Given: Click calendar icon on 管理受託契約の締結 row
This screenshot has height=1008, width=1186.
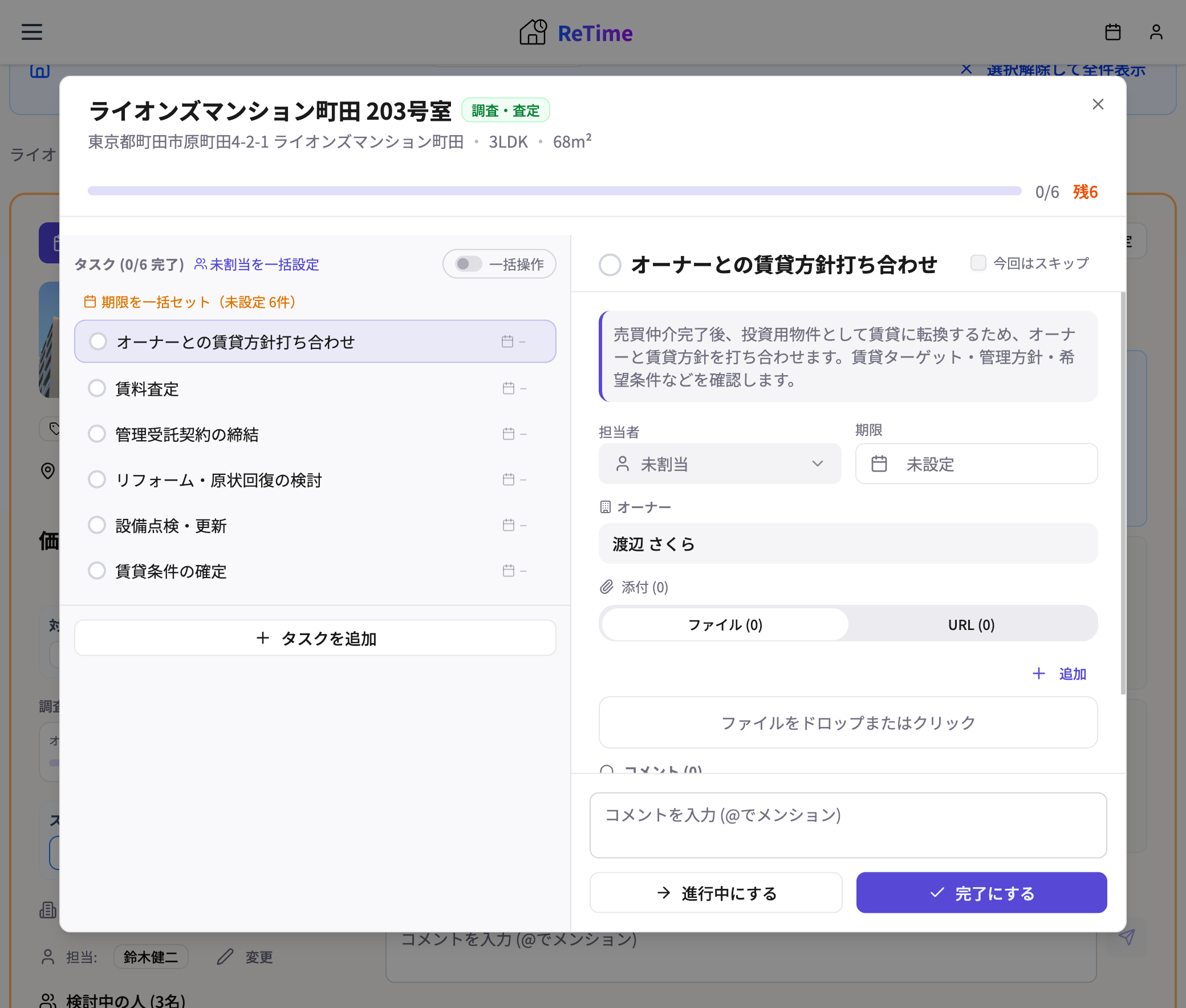Looking at the screenshot, I should pyautogui.click(x=508, y=434).
